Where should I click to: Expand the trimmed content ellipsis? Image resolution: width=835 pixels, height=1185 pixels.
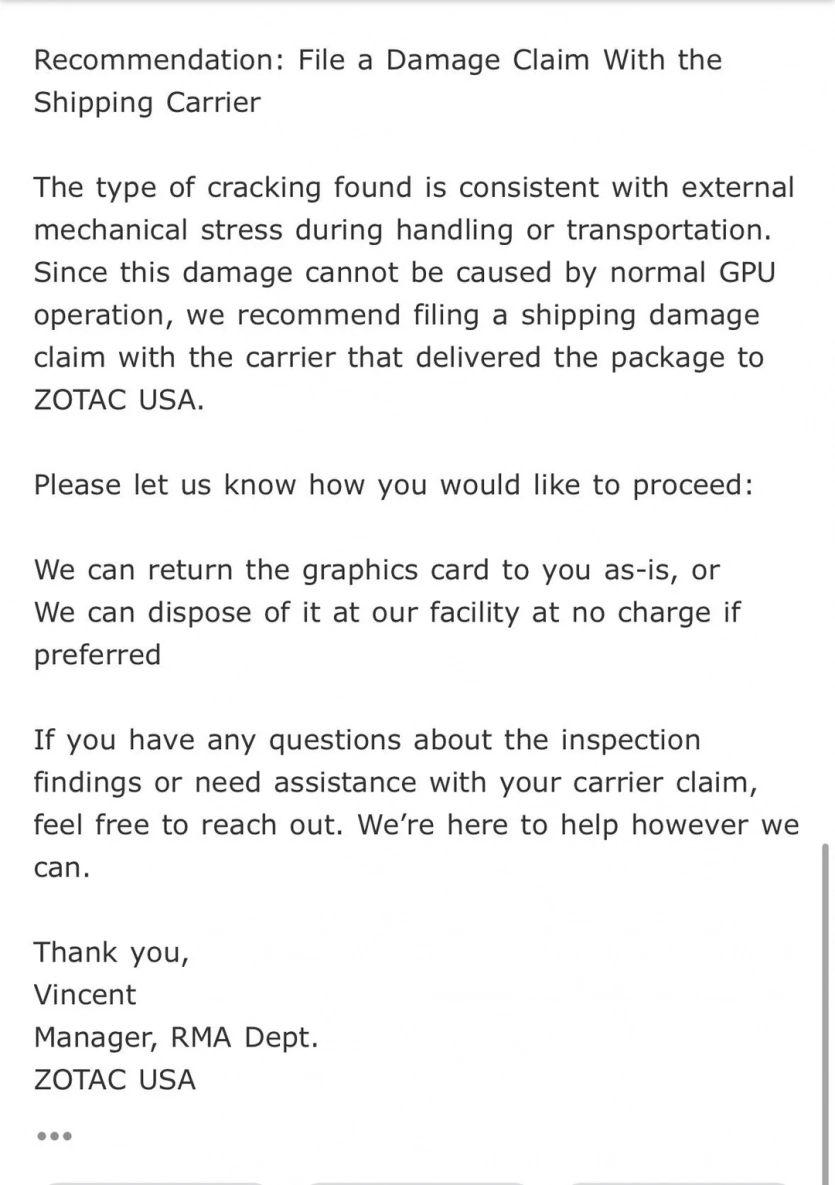[x=53, y=1137]
